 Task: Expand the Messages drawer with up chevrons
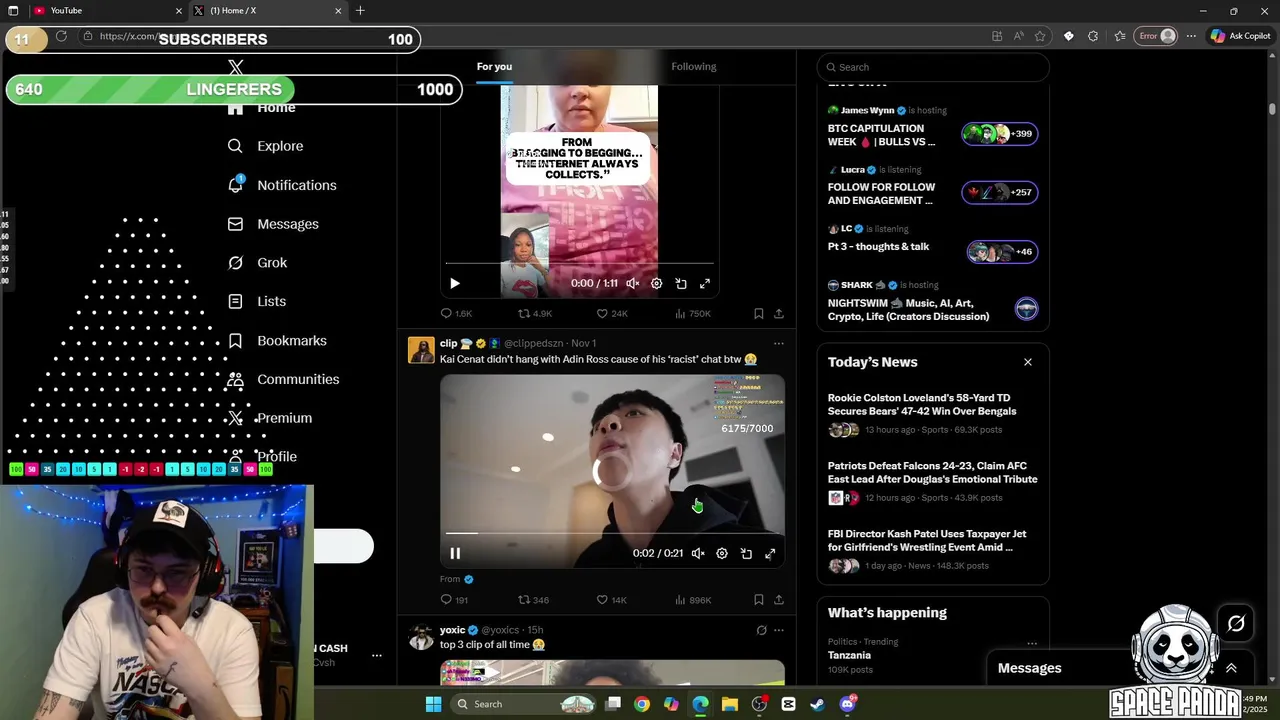pos(1231,668)
